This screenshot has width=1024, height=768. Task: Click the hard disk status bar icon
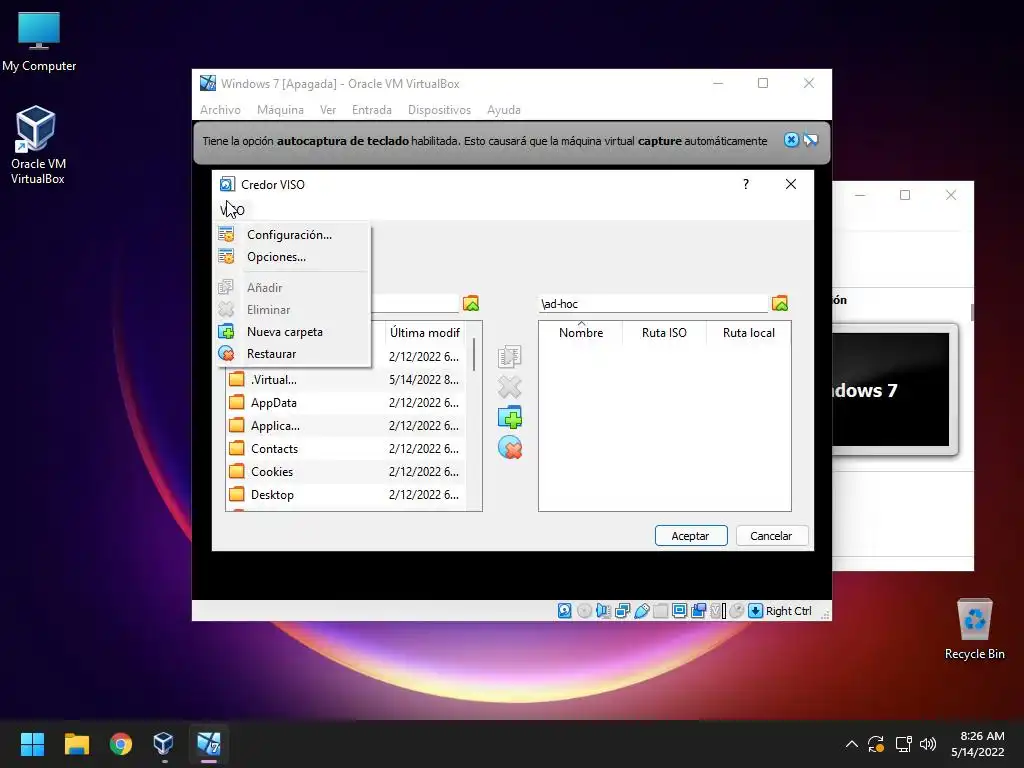(565, 611)
